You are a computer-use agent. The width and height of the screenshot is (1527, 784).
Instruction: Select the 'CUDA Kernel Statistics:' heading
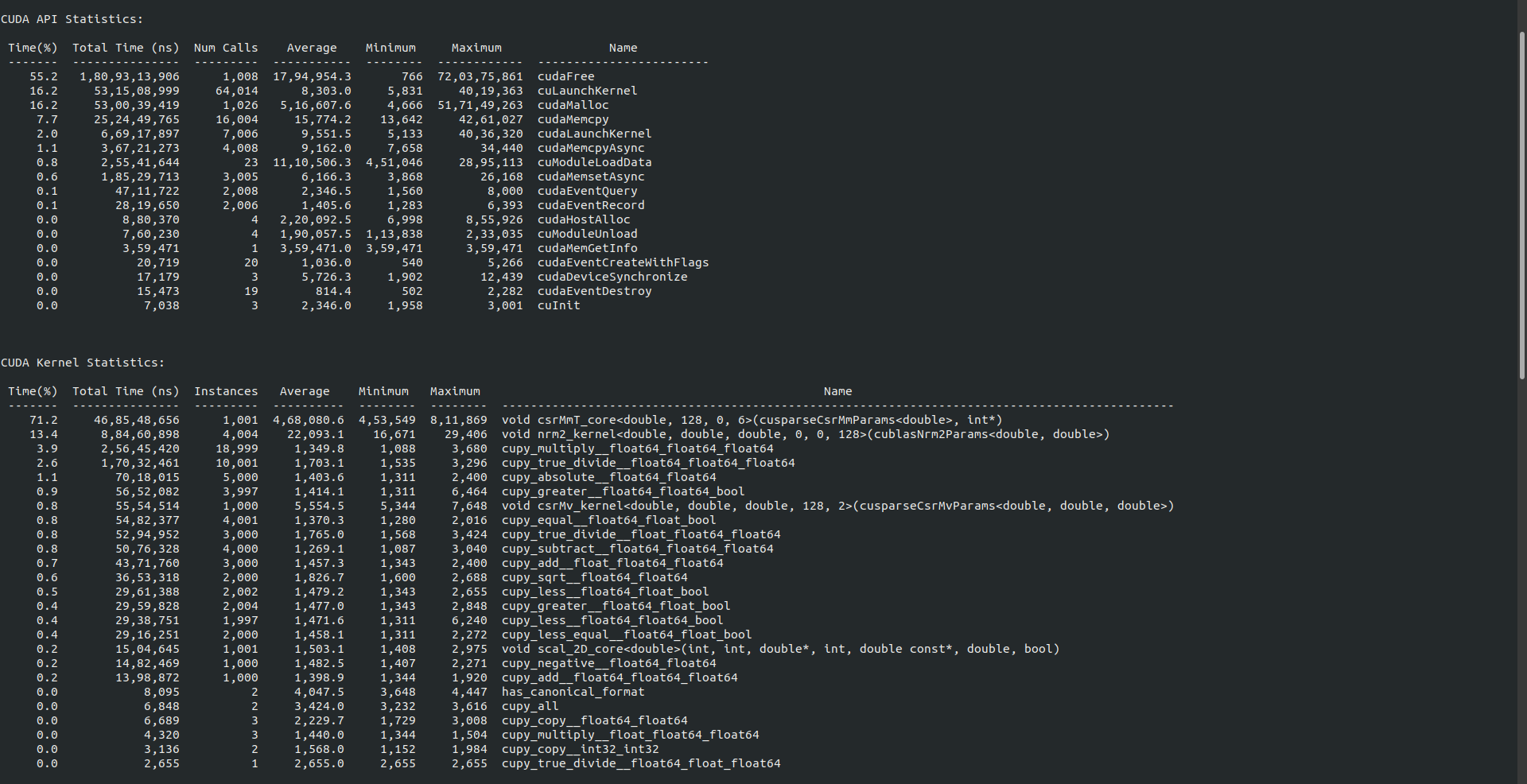click(83, 363)
